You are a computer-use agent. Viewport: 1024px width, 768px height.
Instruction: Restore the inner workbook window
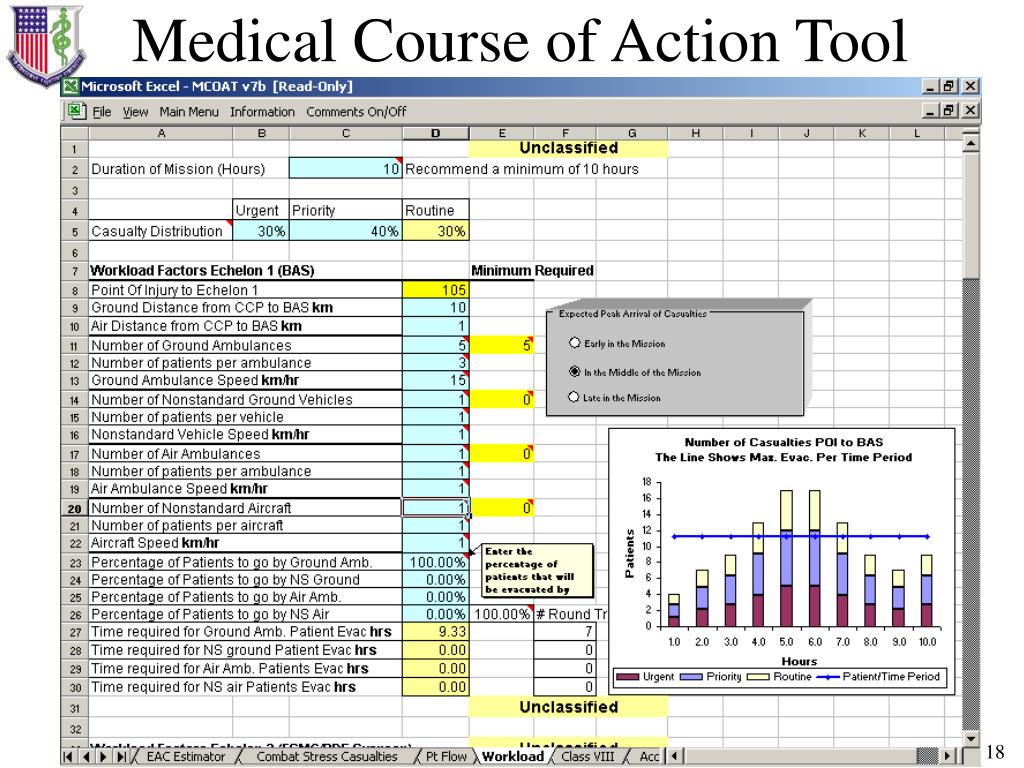click(x=949, y=110)
